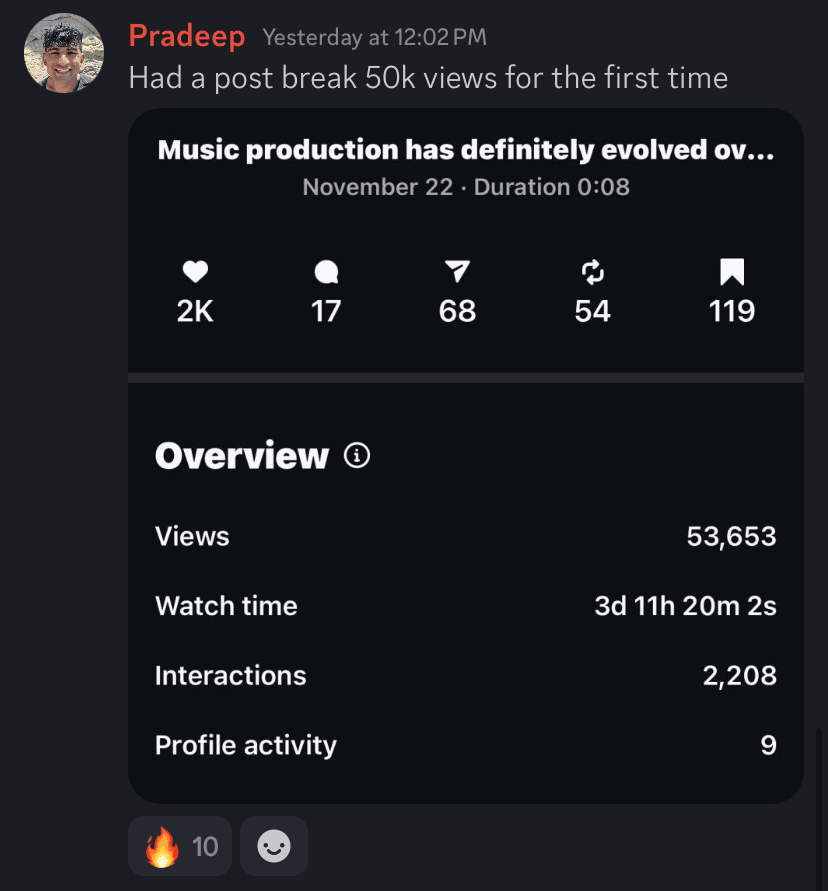Open the add reaction smiley button
Screen dimensions: 828x891
tap(273, 847)
